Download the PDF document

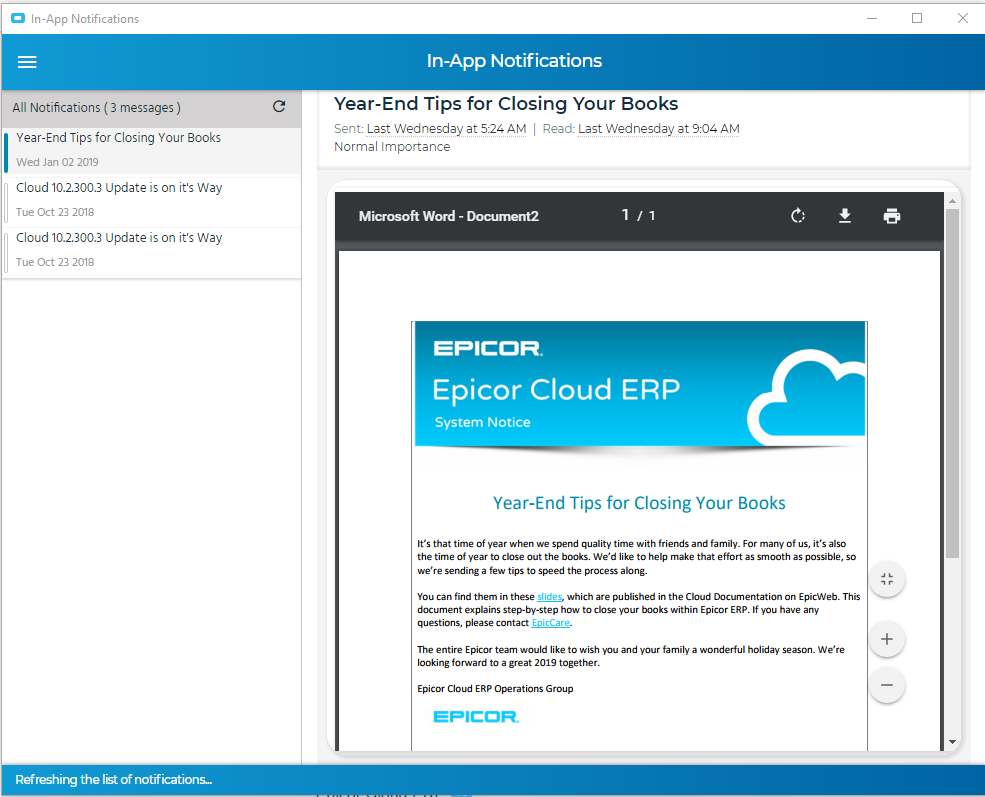click(x=845, y=216)
